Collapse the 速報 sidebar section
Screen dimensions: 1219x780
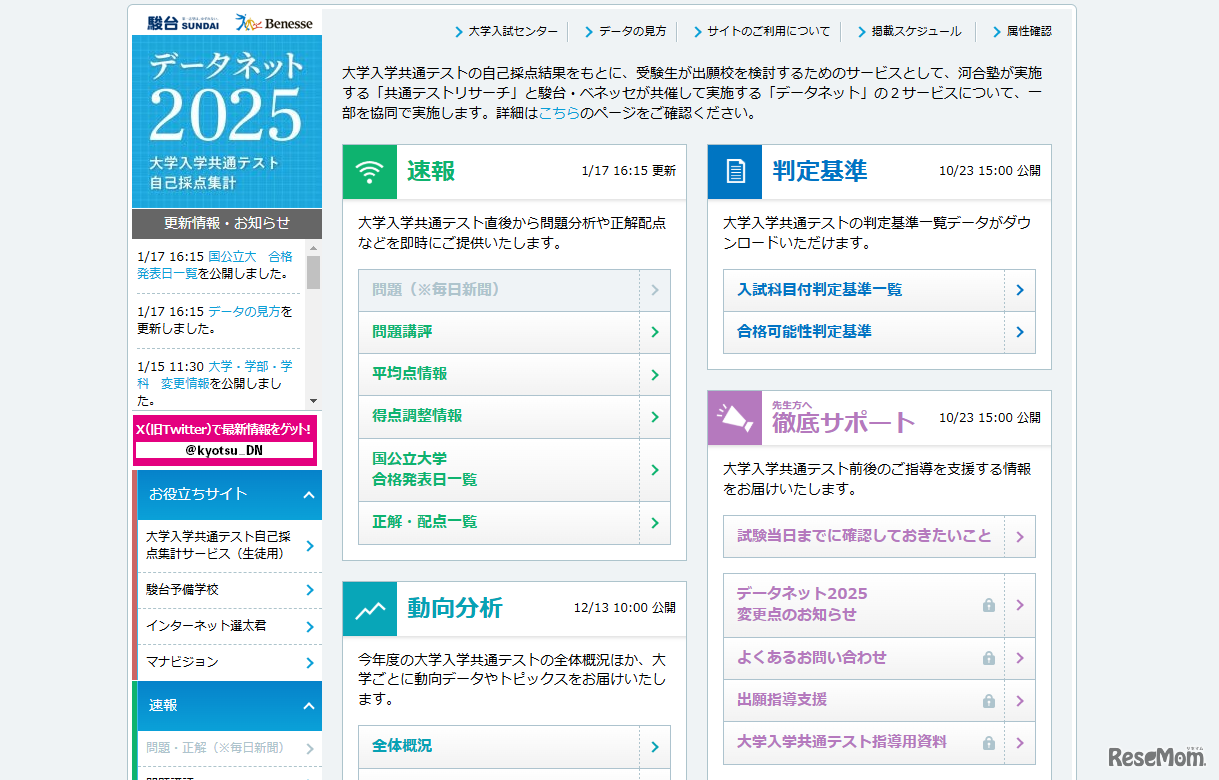pyautogui.click(x=309, y=705)
